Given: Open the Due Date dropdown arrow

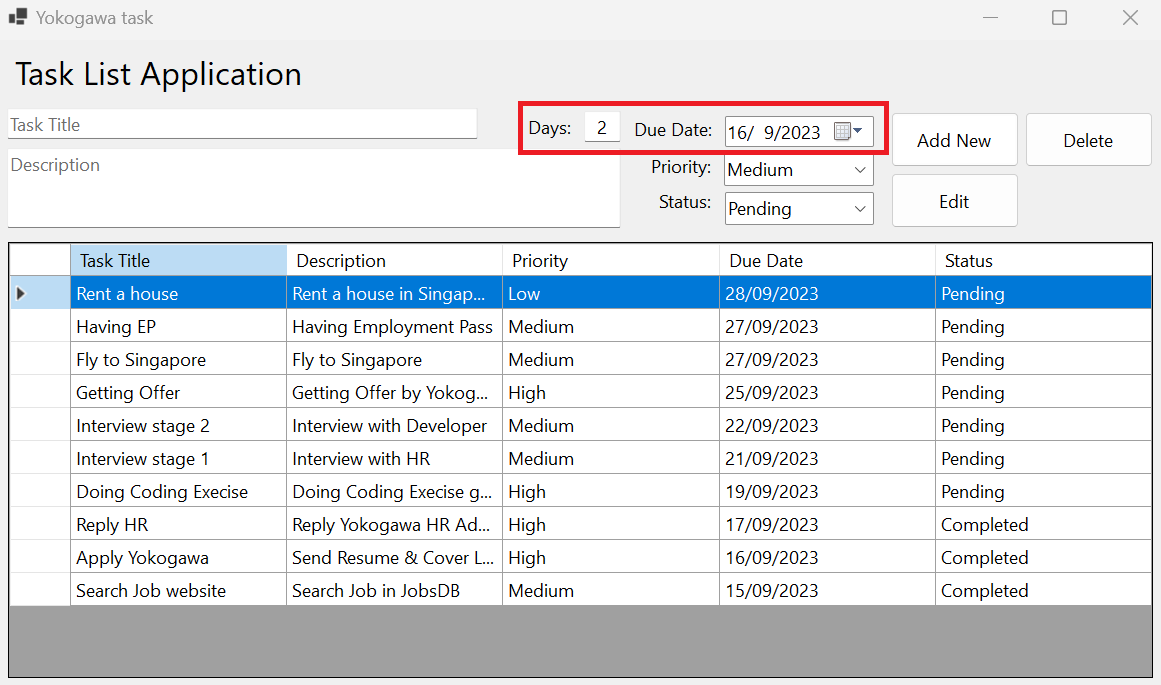Looking at the screenshot, I should click(x=860, y=130).
